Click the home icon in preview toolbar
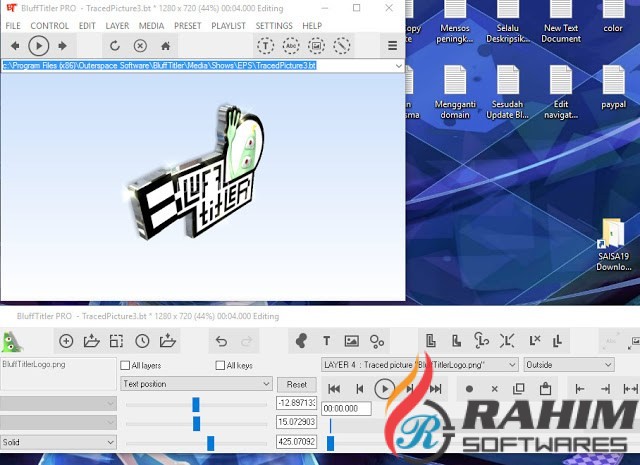Screen dimensions: 640x465 [166, 46]
